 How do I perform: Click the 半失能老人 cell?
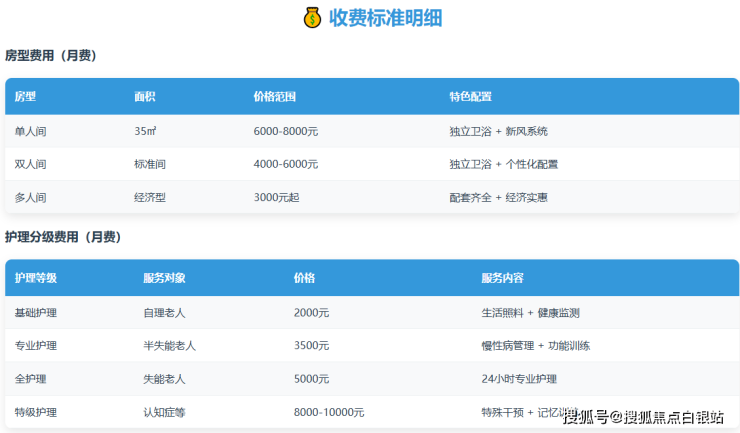coord(170,345)
